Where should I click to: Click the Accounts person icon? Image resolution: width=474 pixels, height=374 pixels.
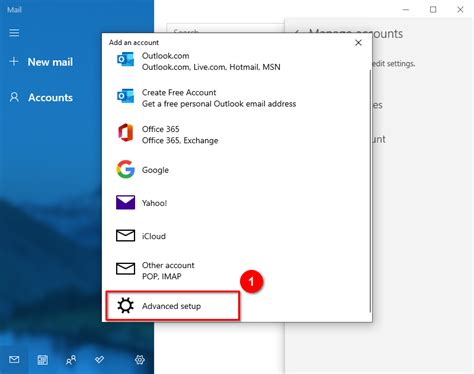pos(14,97)
